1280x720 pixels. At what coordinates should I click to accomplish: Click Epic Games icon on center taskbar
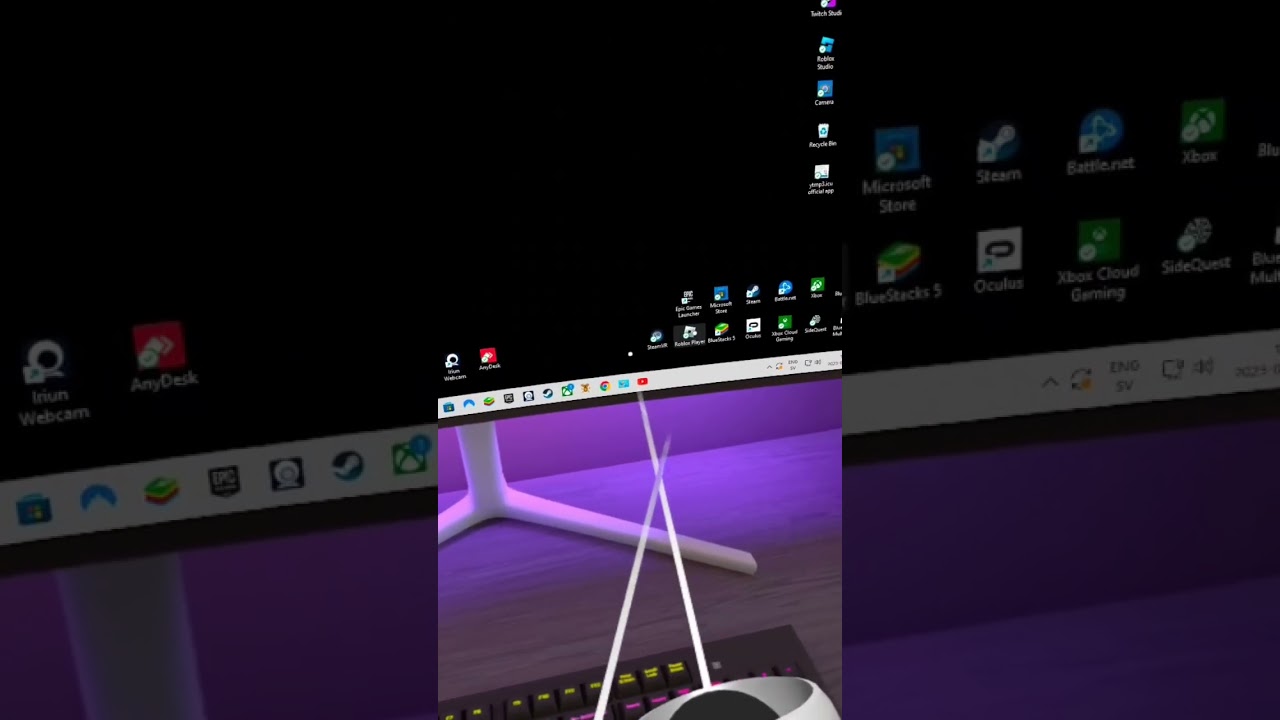click(x=509, y=397)
